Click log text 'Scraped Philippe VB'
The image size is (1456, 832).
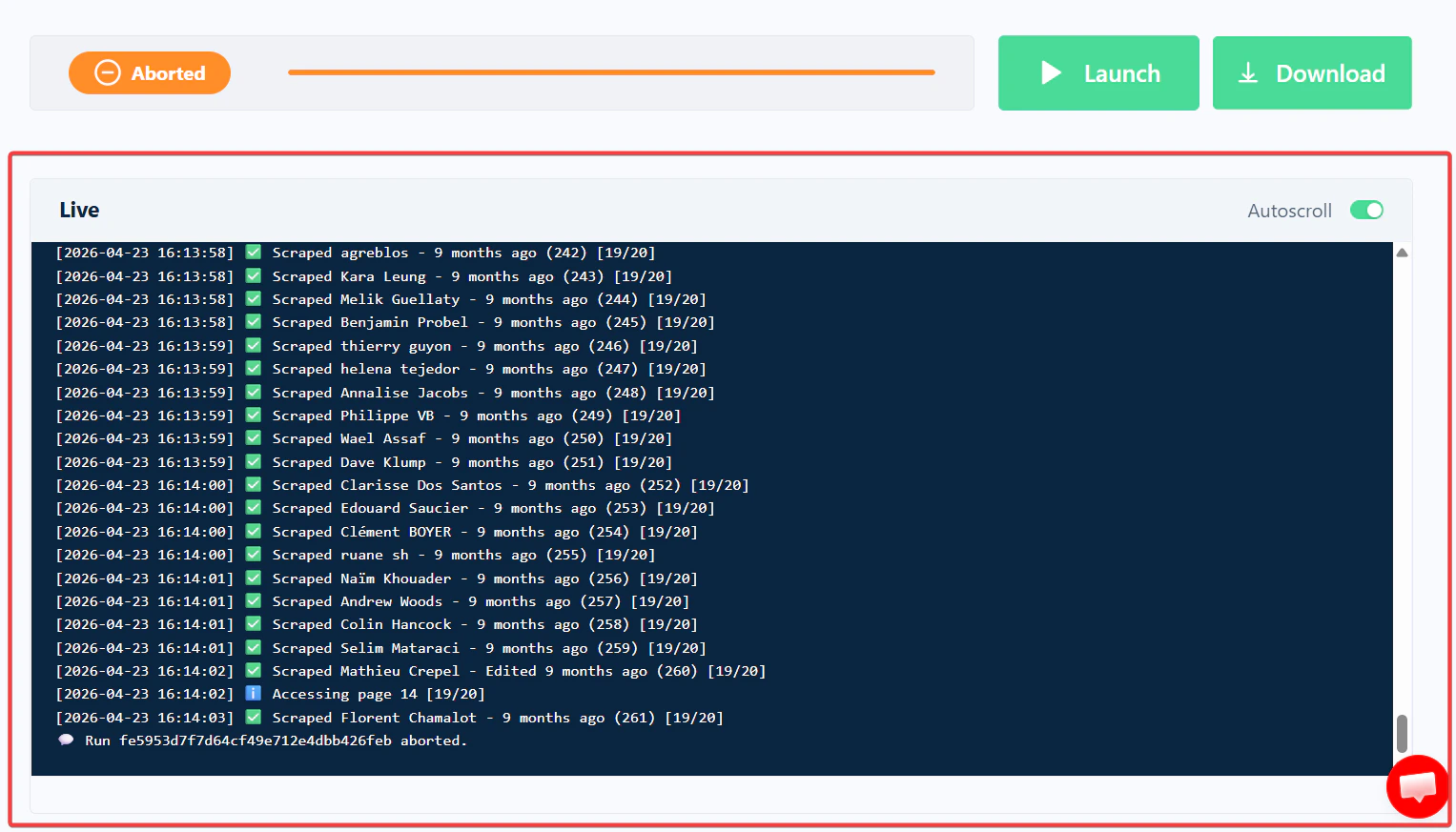(353, 416)
